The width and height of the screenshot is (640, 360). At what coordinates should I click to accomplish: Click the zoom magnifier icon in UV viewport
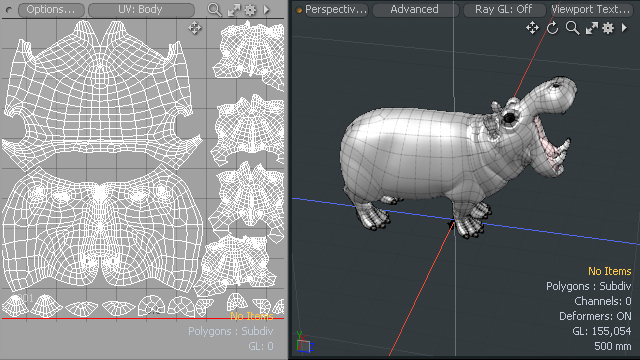point(214,9)
